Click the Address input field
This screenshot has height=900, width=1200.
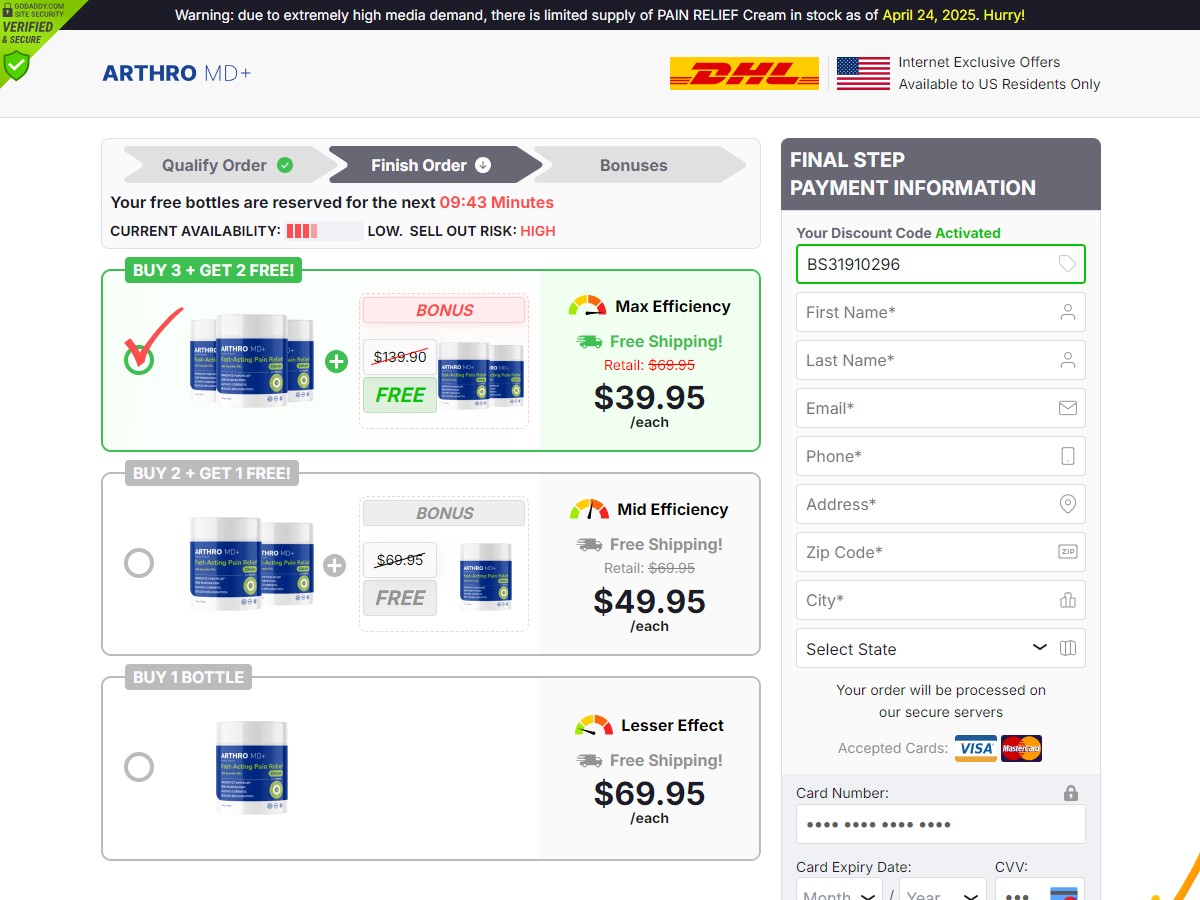pyautogui.click(x=941, y=504)
